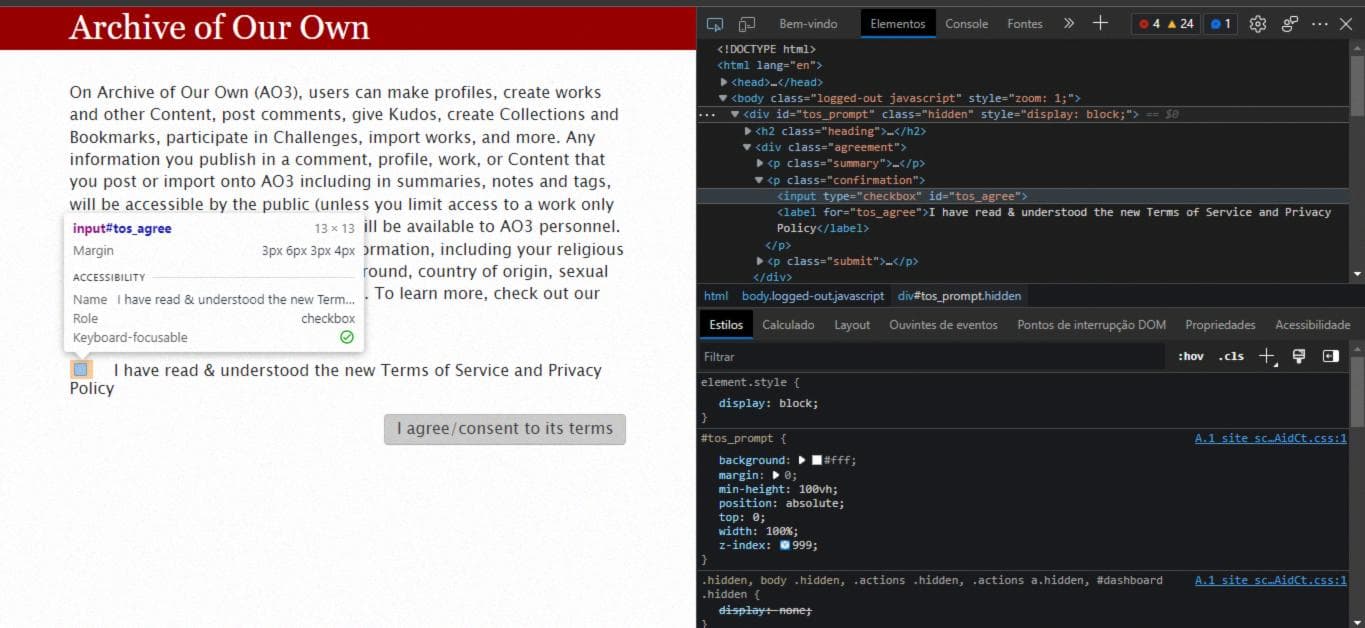Switch to the Console tab
This screenshot has height=628, width=1365.
(x=966, y=23)
